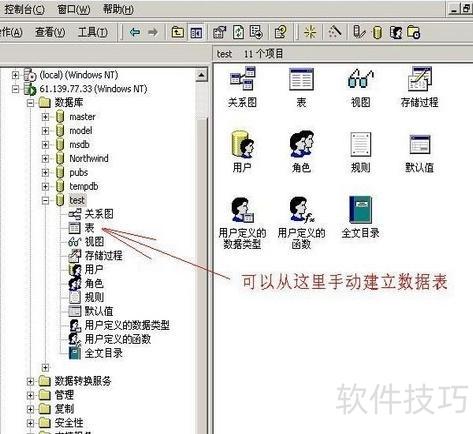Click the green back arrow toolbar button
Image resolution: width=473 pixels, height=434 pixels.
pyautogui.click(x=135, y=32)
